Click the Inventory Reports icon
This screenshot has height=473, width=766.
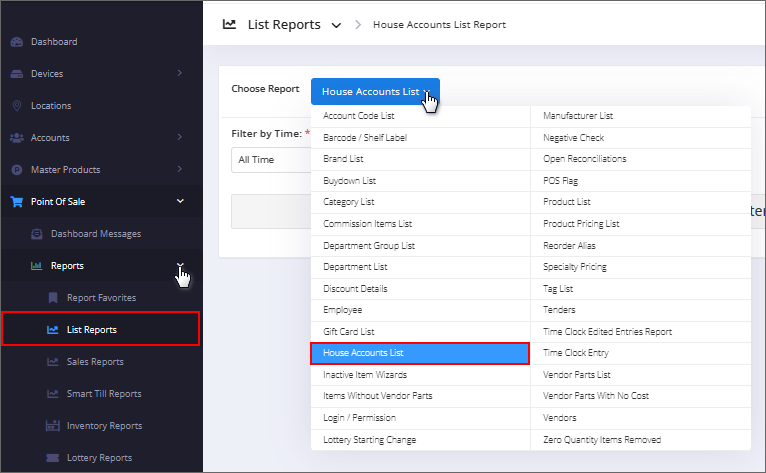click(x=53, y=426)
